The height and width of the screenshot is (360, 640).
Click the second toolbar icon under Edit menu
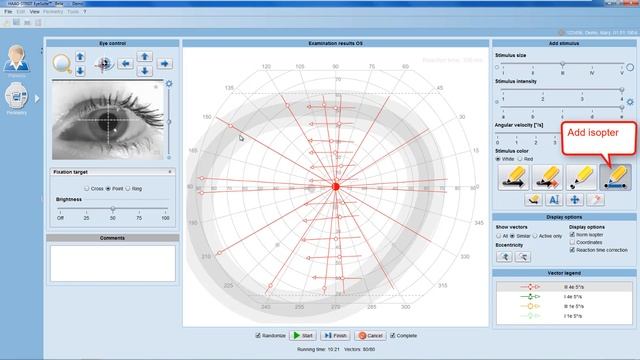coord(17,22)
